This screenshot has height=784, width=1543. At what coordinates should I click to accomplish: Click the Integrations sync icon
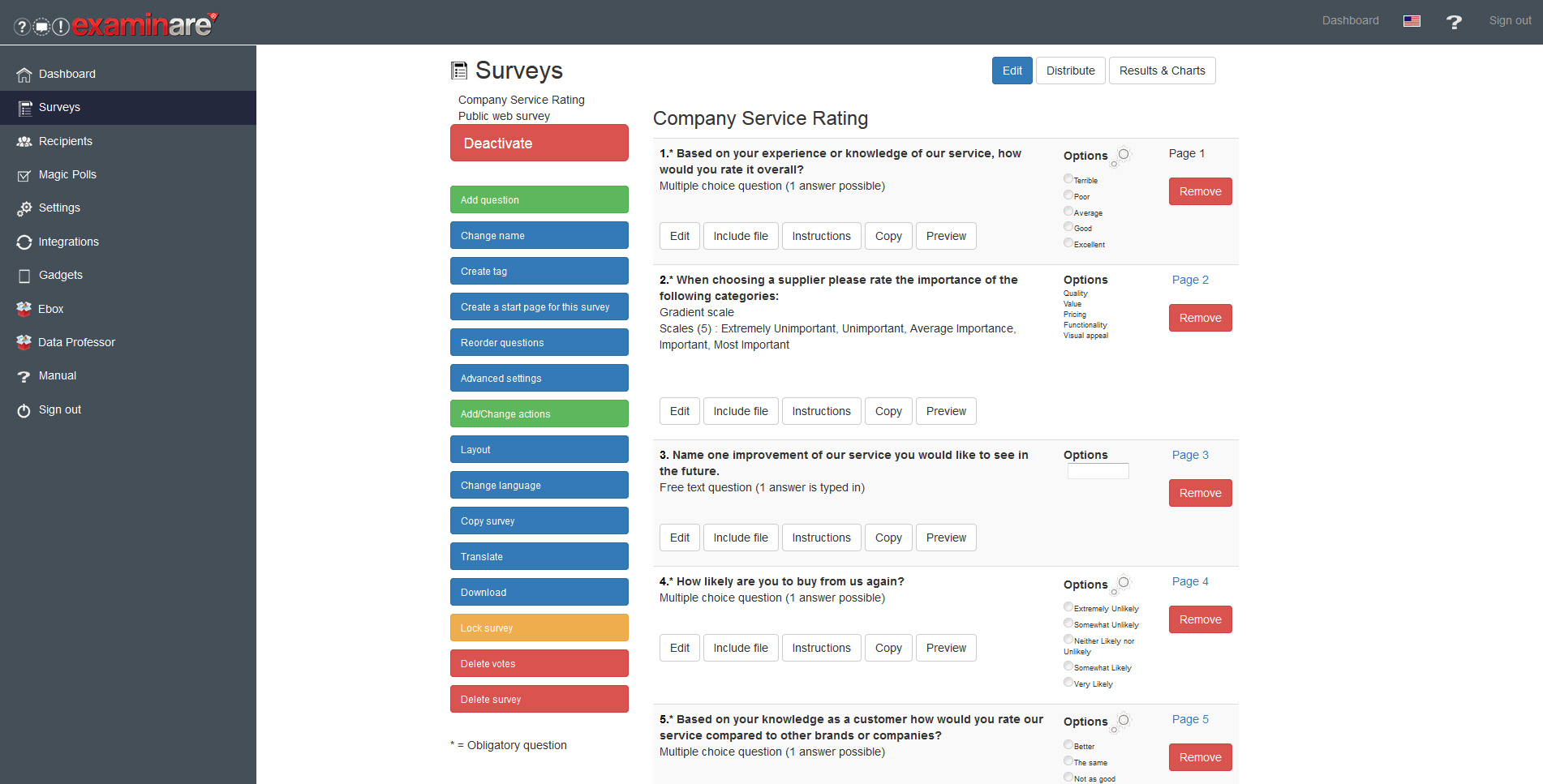point(24,242)
